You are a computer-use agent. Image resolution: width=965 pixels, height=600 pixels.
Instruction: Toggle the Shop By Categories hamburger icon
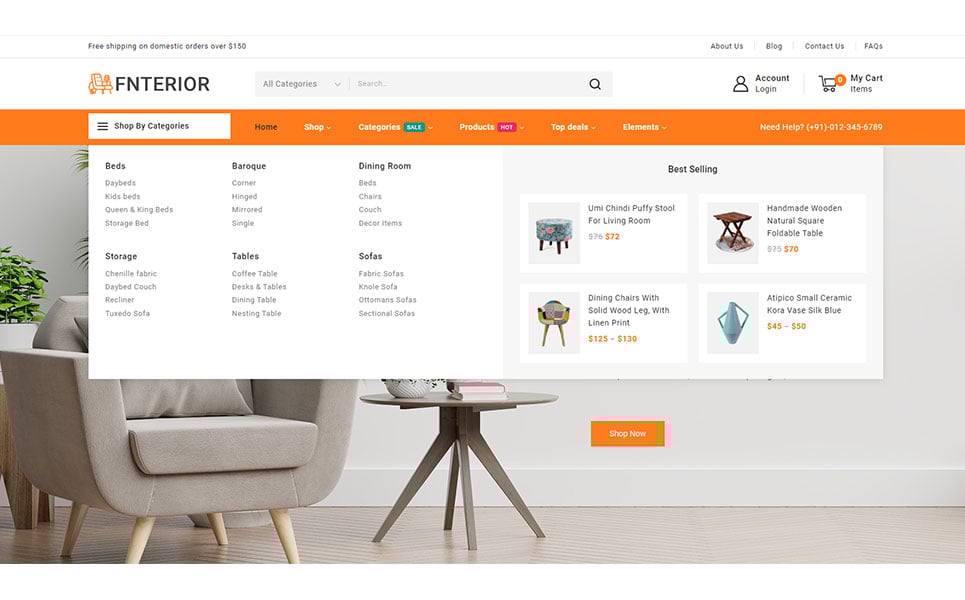coord(103,126)
